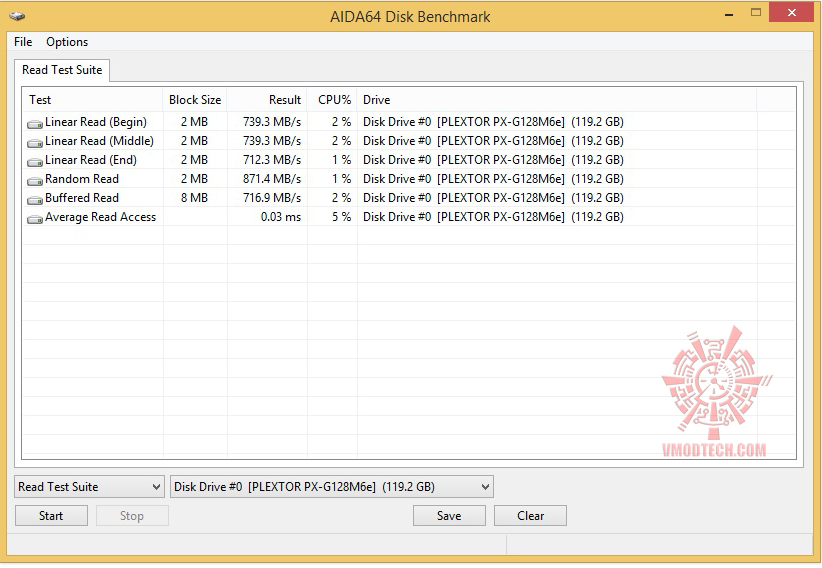Click the Block Size column header
Image resolution: width=822 pixels, height=568 pixels.
tap(195, 100)
